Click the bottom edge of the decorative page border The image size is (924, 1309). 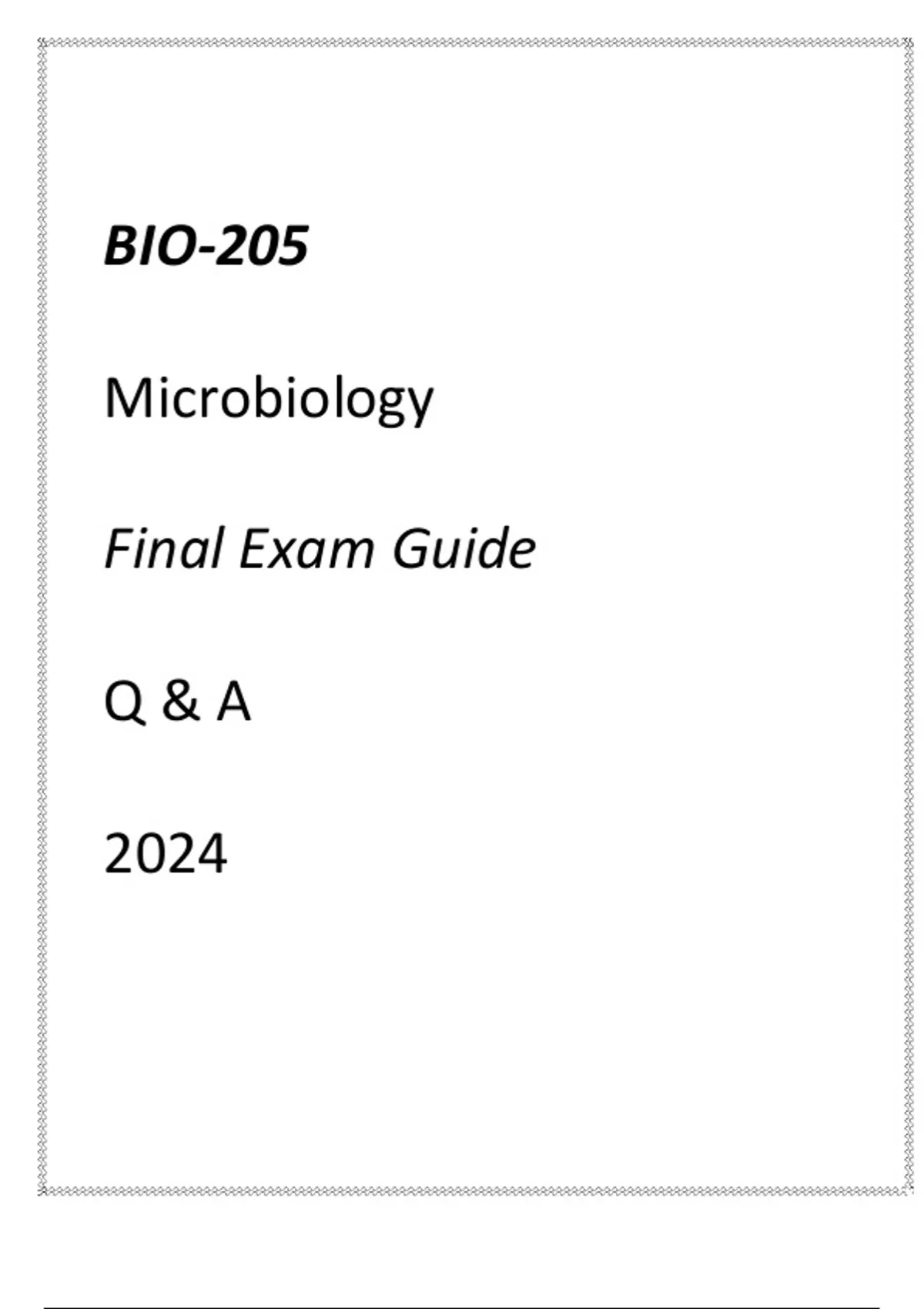474,1190
